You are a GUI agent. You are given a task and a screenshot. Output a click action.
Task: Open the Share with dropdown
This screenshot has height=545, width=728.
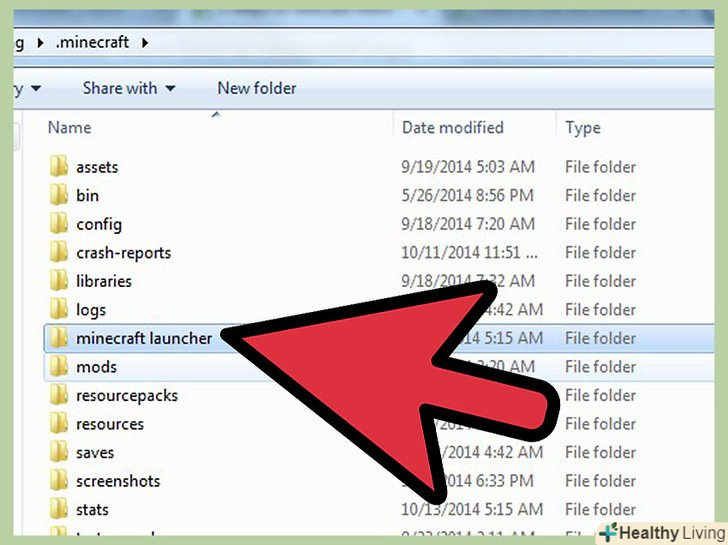pyautogui.click(x=129, y=88)
